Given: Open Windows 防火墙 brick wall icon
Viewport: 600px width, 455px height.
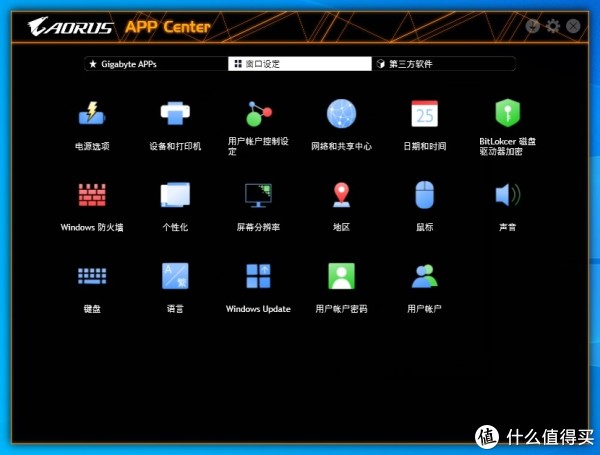Looking at the screenshot, I should pyautogui.click(x=92, y=195).
